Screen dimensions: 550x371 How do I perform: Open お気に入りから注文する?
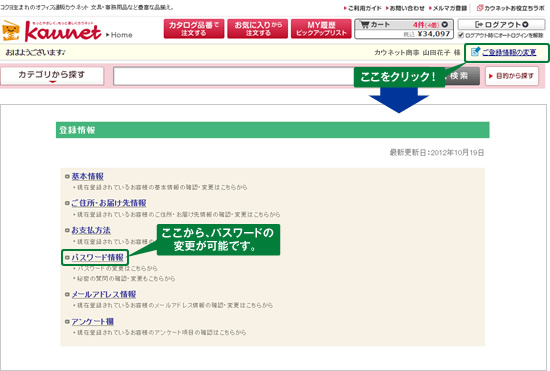pos(258,29)
